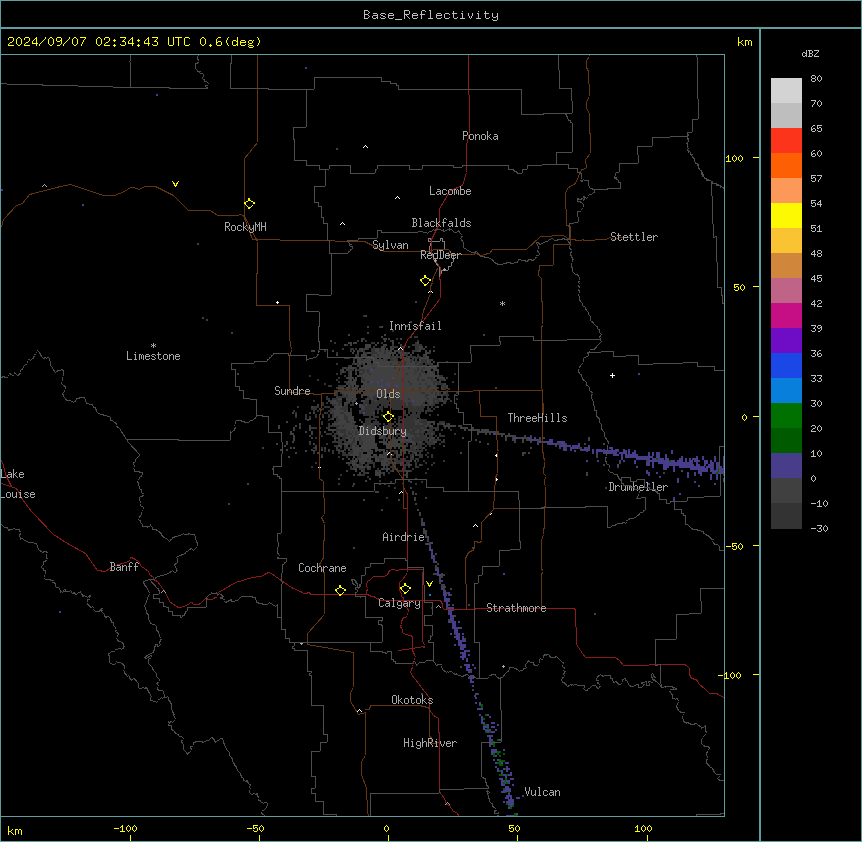Click the RedDeer city label

point(440,255)
